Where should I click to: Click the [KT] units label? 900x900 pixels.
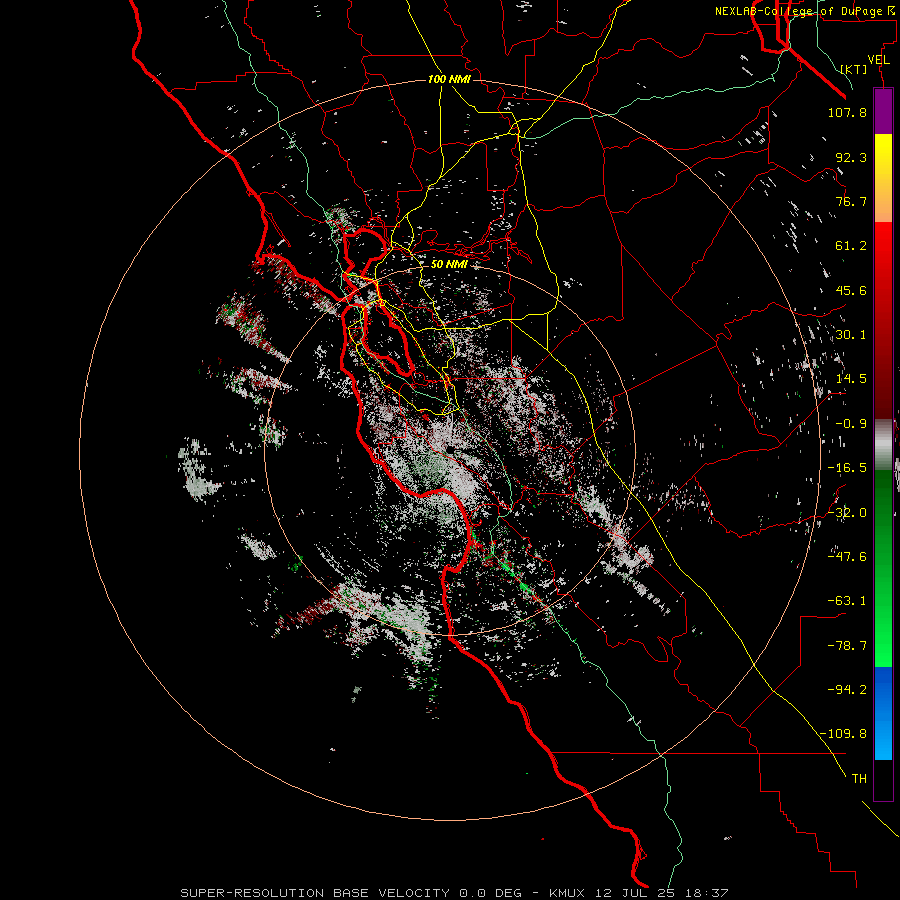click(854, 69)
